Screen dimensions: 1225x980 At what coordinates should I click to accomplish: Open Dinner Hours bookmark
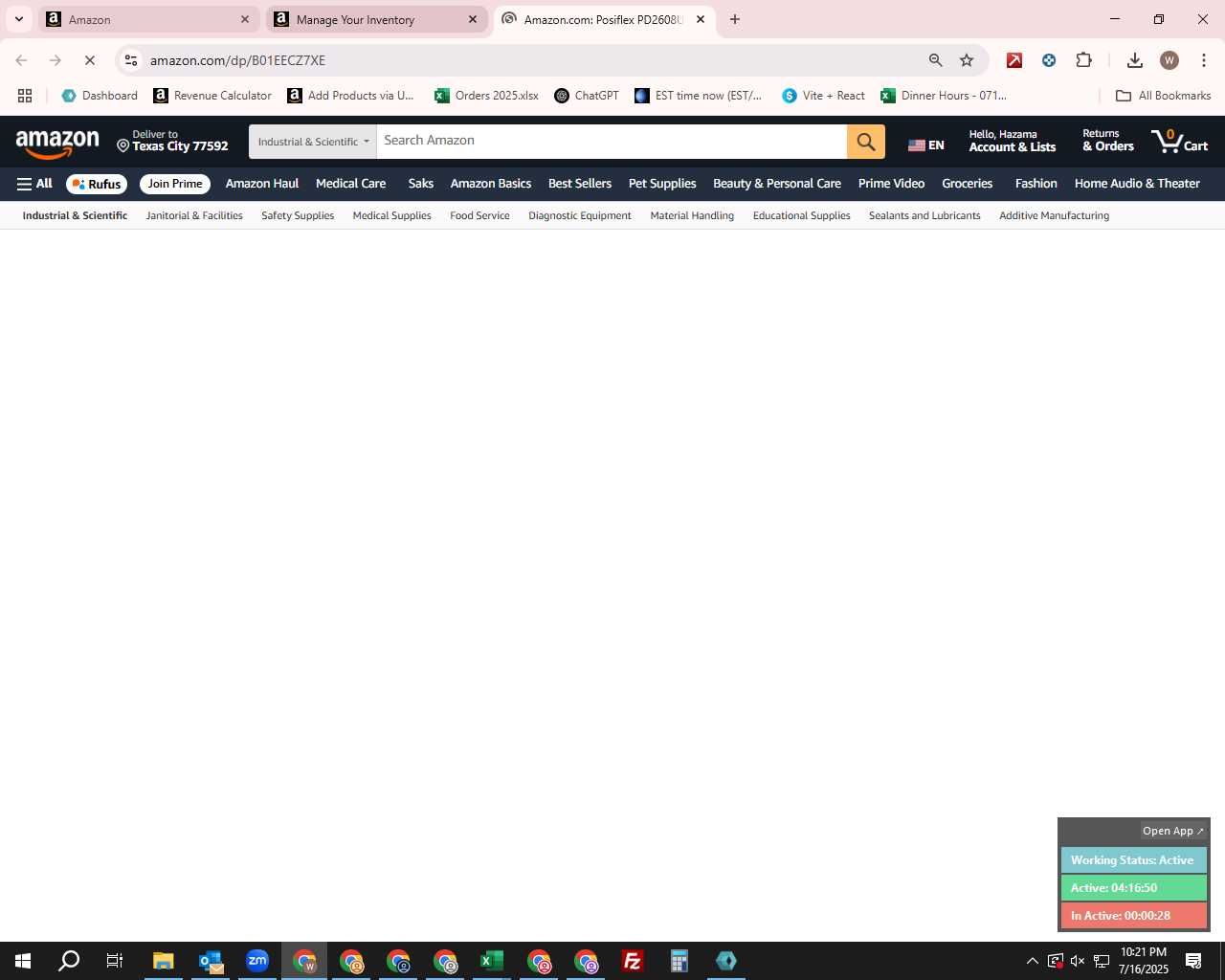tap(944, 96)
